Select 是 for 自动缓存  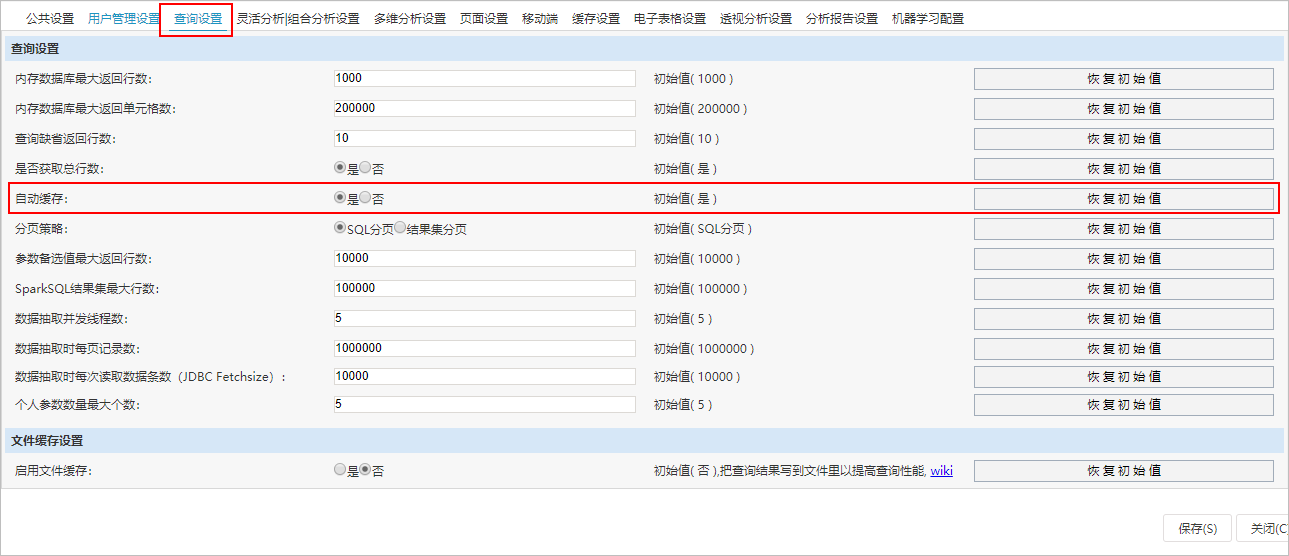(340, 198)
